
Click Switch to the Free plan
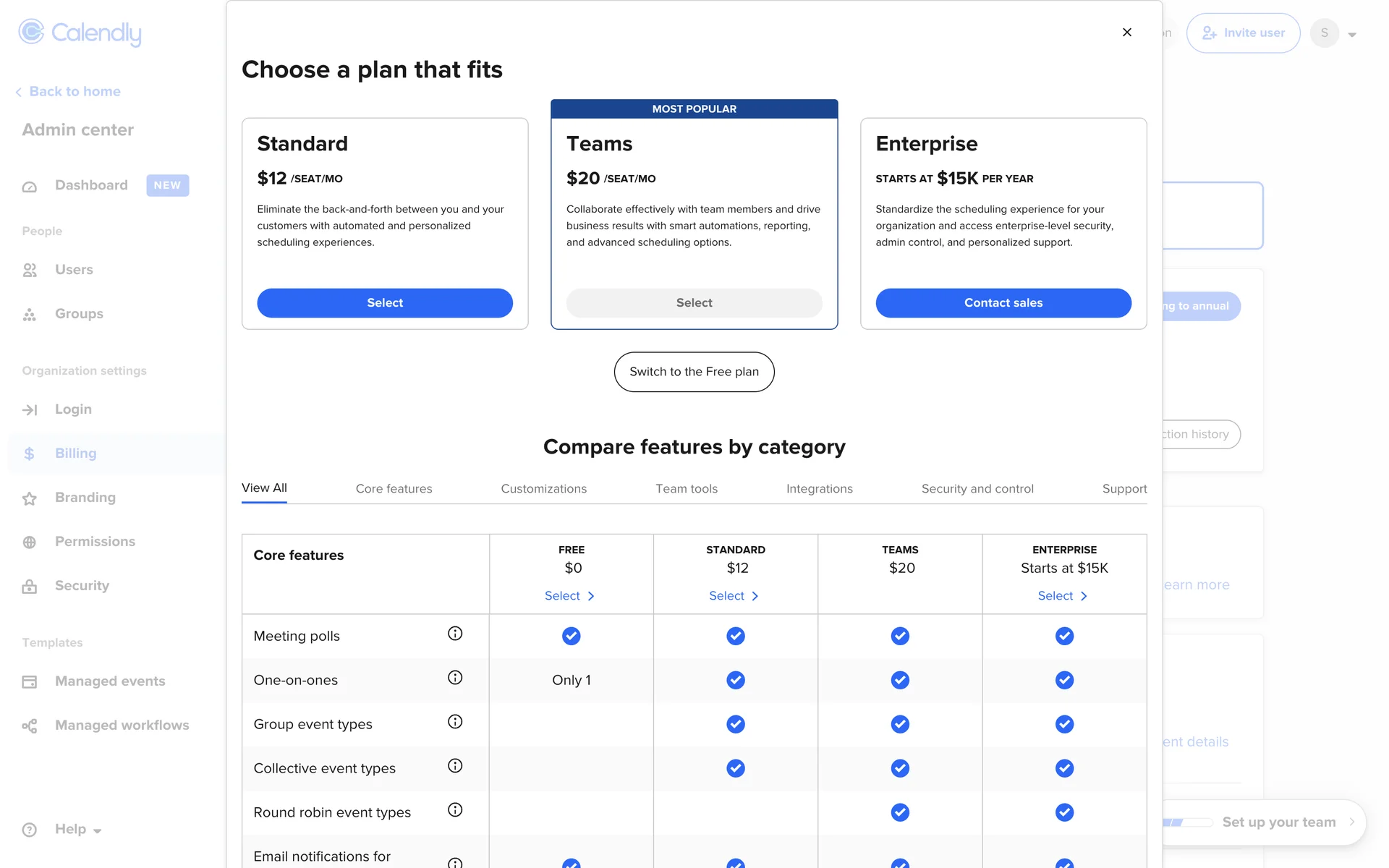point(694,372)
